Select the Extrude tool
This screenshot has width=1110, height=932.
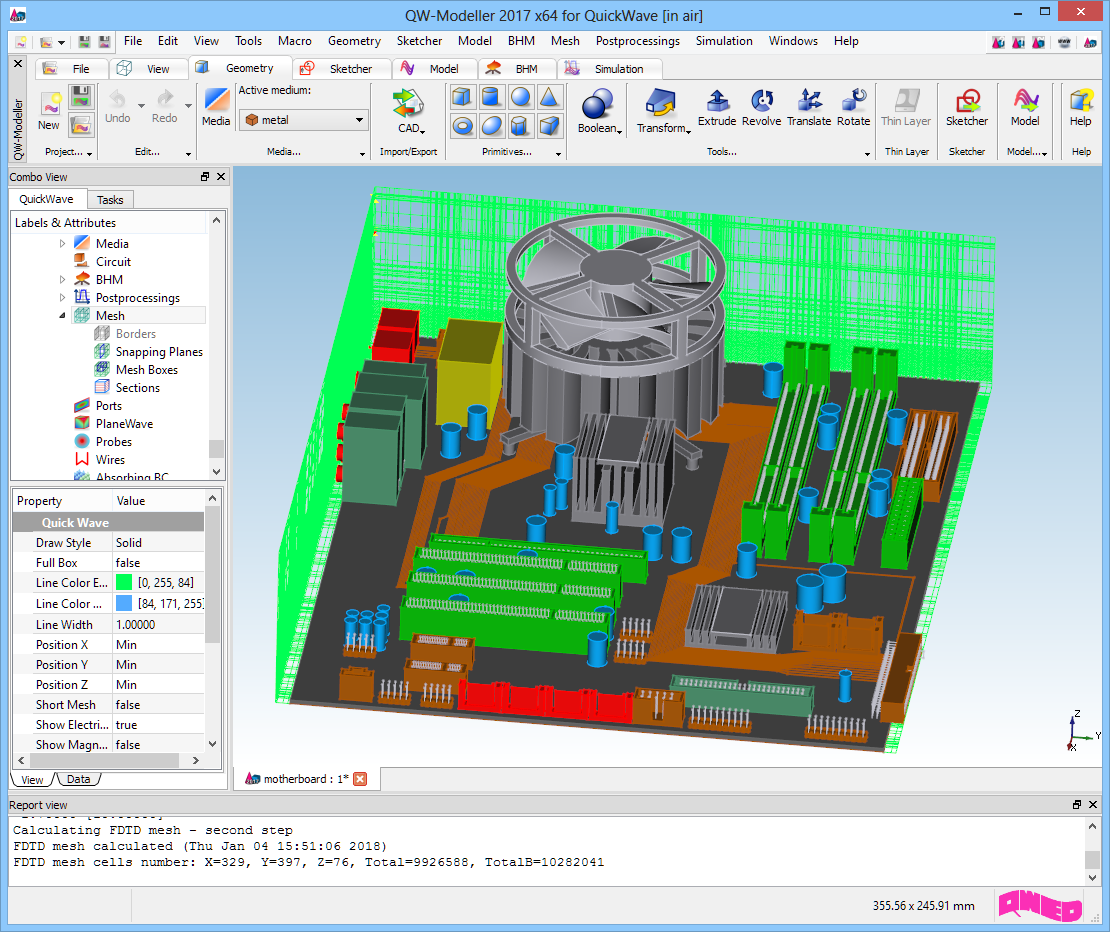click(x=717, y=108)
